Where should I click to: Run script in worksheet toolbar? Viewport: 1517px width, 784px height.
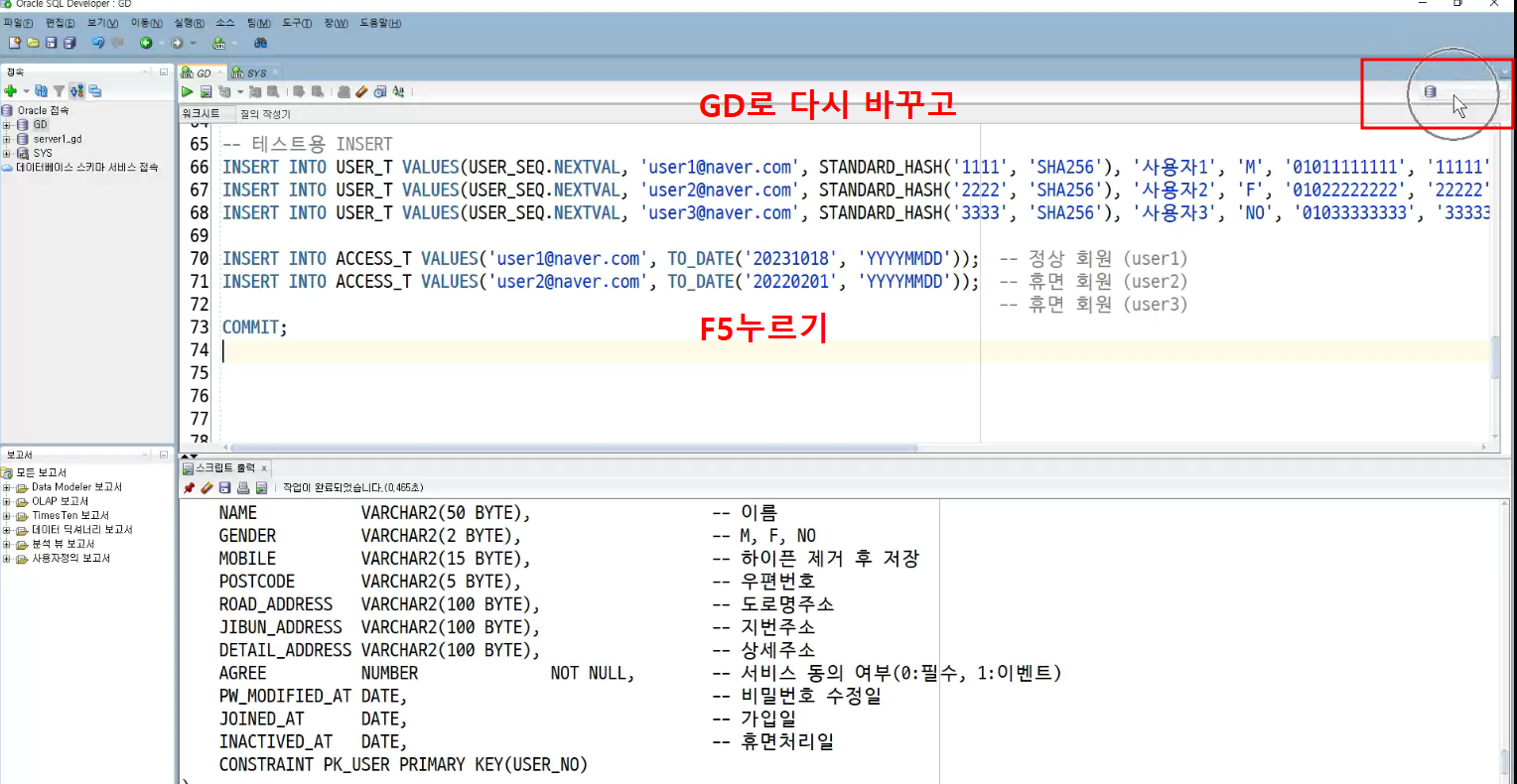coord(205,91)
